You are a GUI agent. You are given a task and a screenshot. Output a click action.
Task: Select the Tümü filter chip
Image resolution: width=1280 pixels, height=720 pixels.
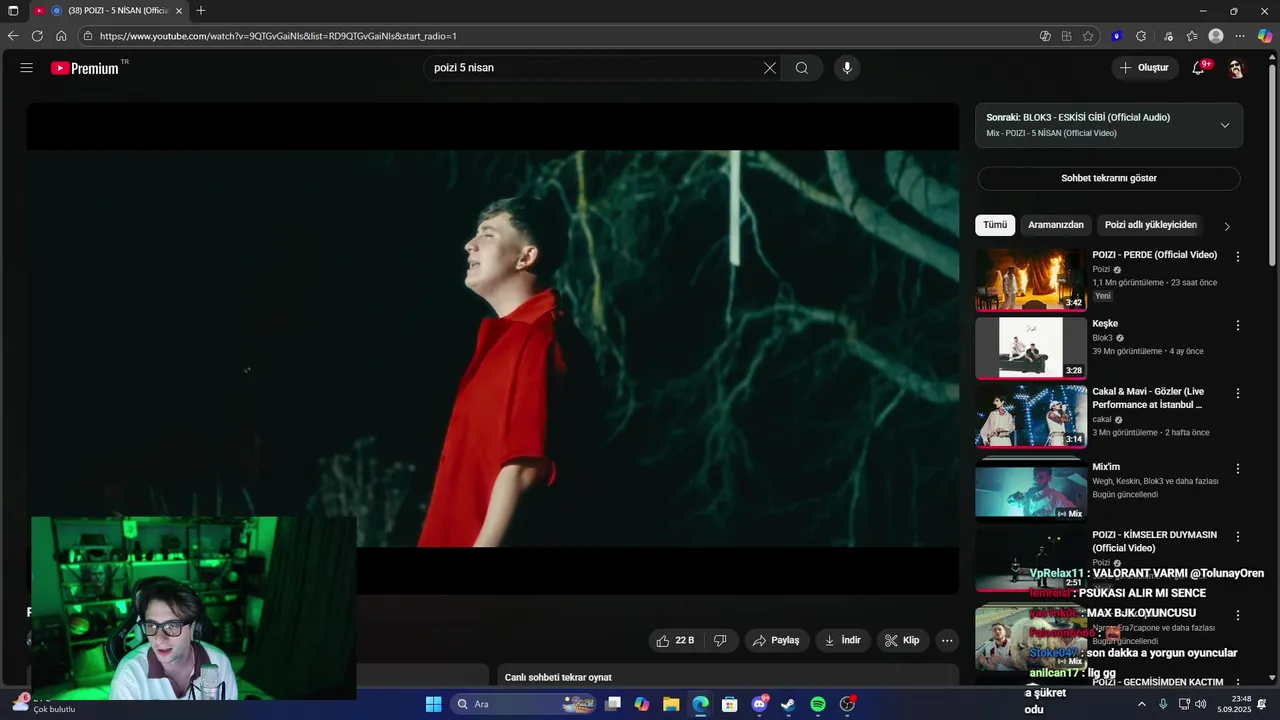pyautogui.click(x=995, y=225)
